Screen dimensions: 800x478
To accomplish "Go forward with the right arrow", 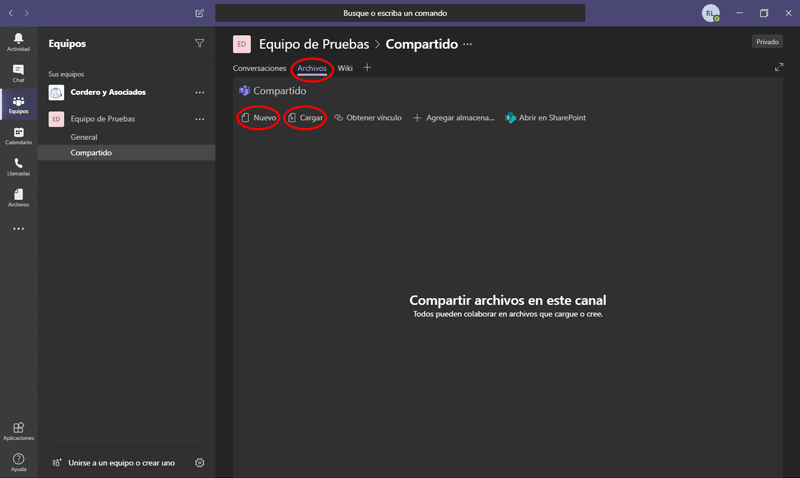I will pos(27,13).
